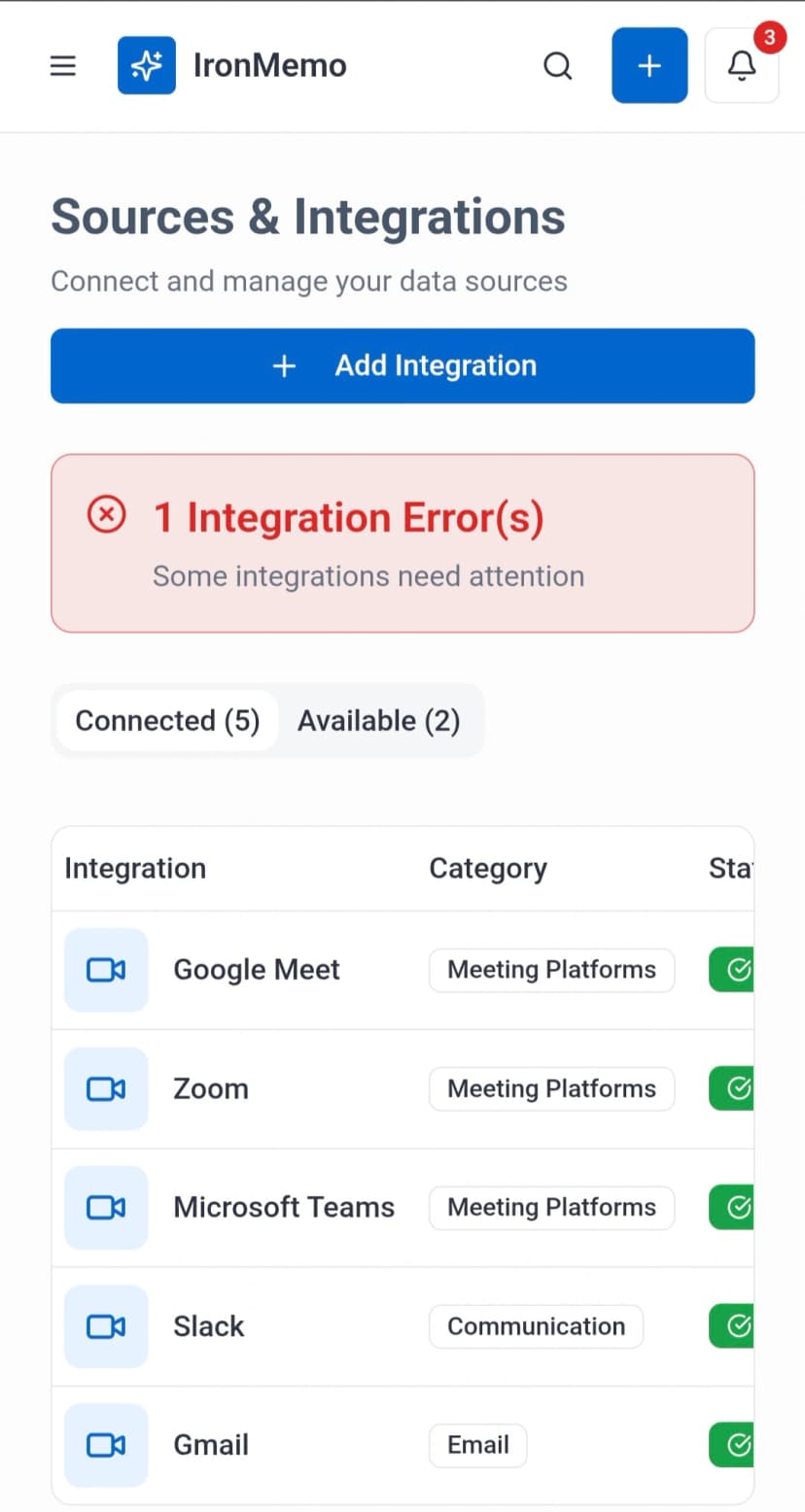Open notifications bell with 3 badge
805x1512 pixels.
point(742,65)
